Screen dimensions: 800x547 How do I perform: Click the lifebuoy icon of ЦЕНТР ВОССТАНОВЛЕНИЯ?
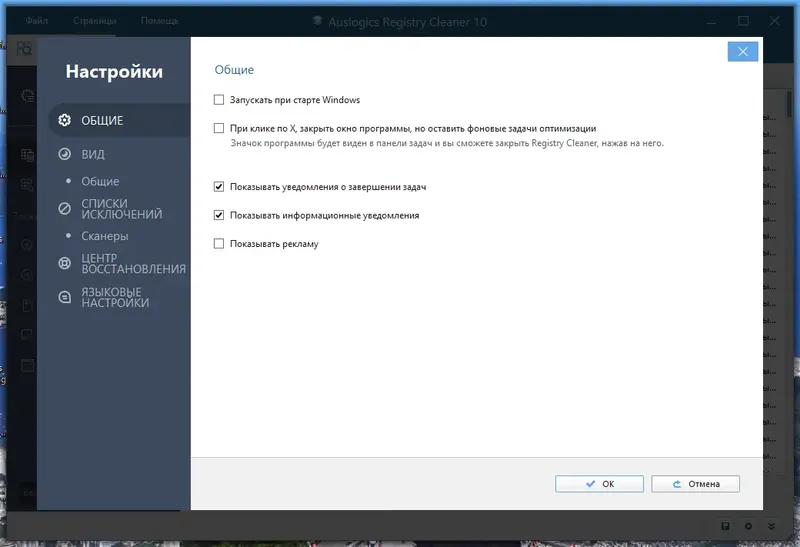coord(64,263)
